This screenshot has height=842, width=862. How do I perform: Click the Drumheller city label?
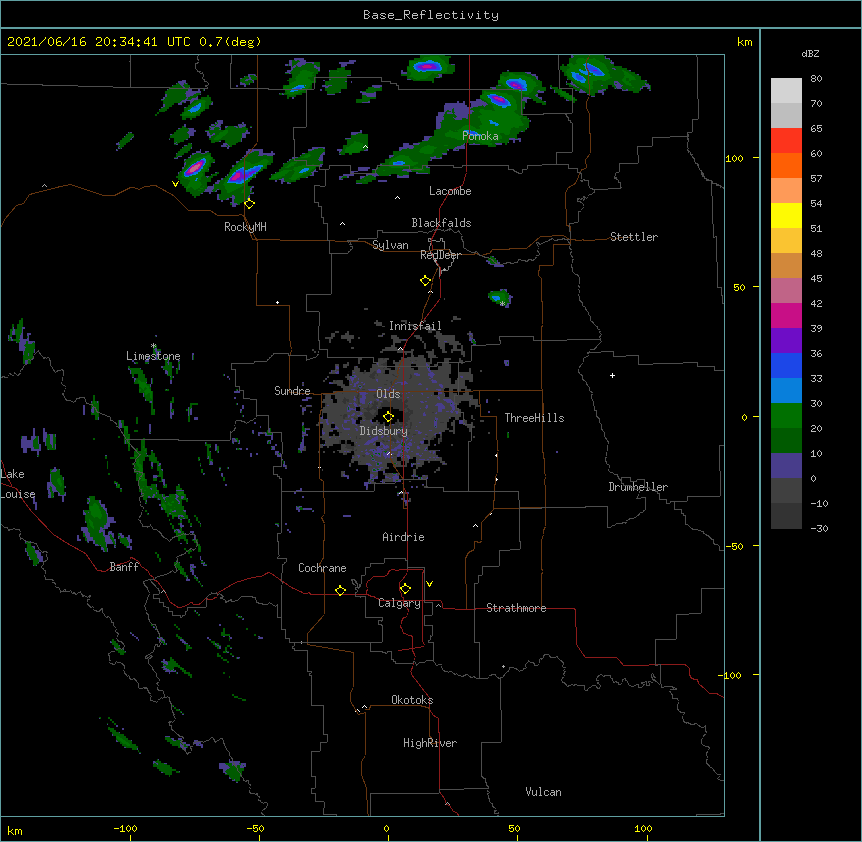coord(638,487)
